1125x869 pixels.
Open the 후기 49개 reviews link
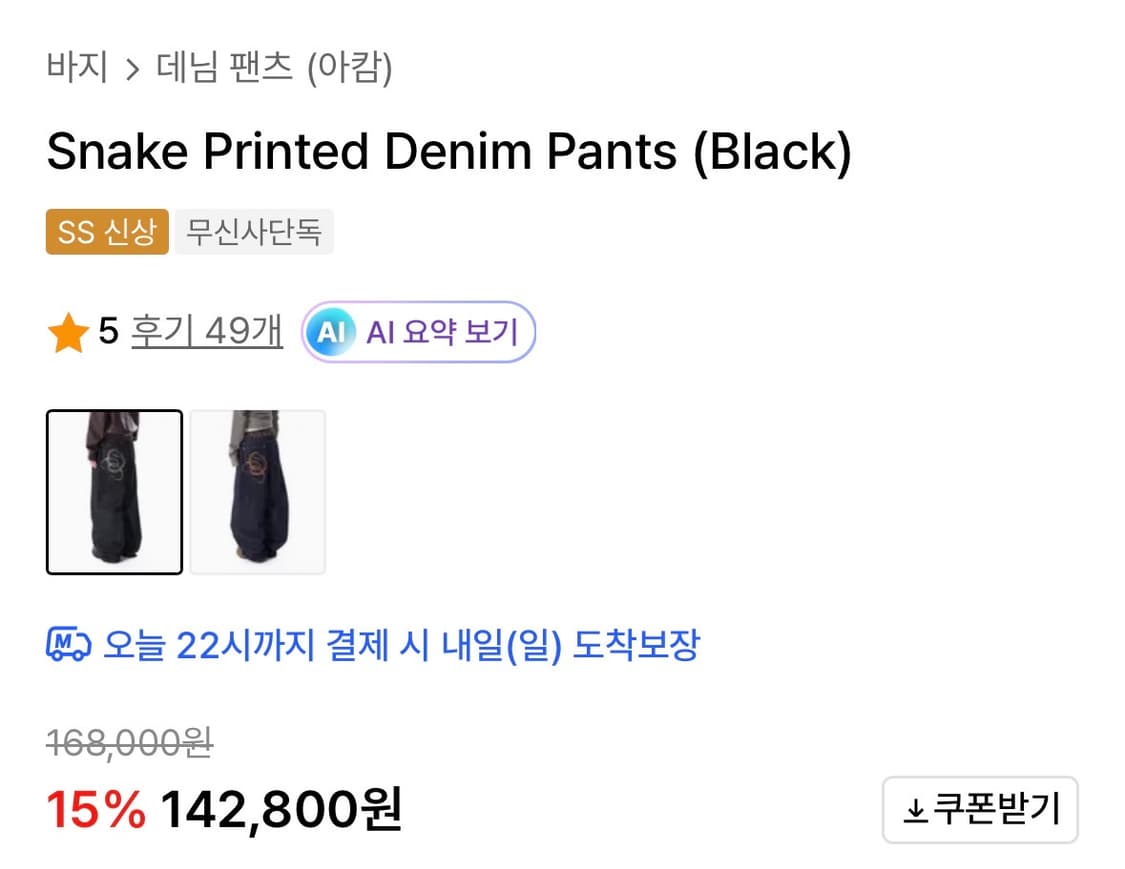click(205, 332)
